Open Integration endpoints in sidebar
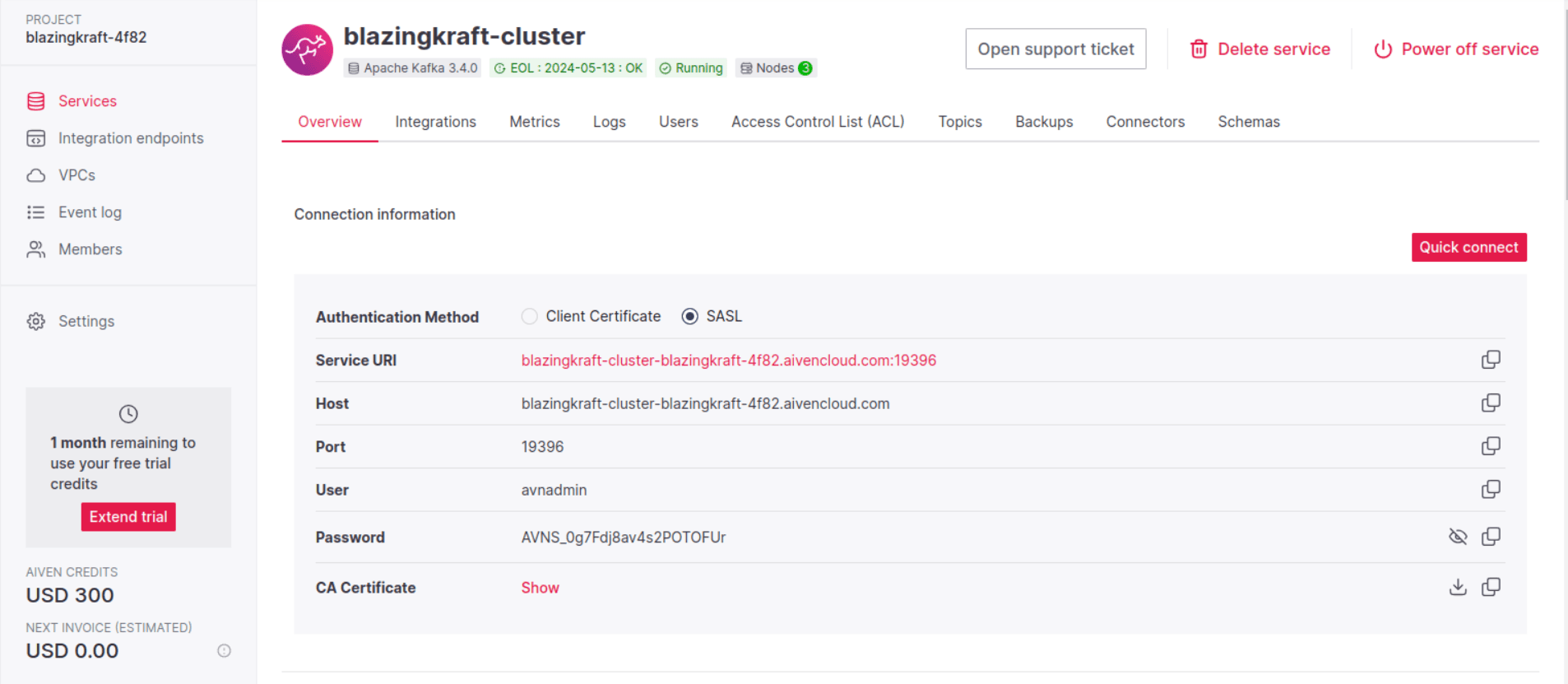The image size is (1568, 684). (115, 137)
